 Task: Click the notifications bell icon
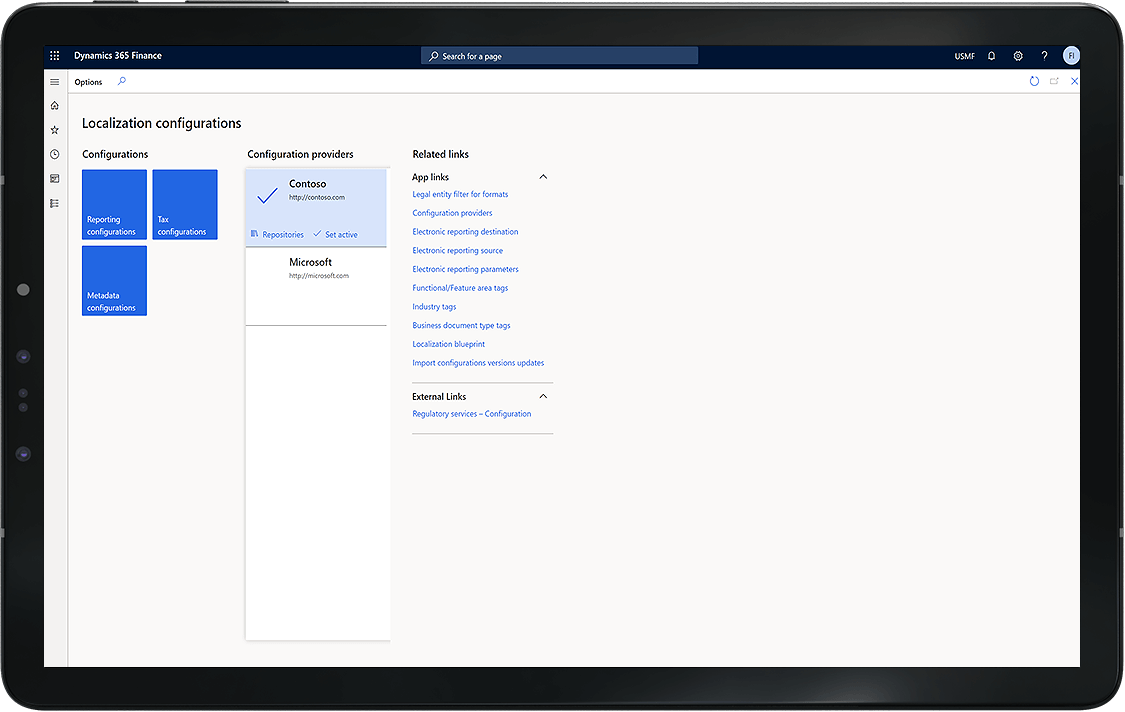point(992,56)
